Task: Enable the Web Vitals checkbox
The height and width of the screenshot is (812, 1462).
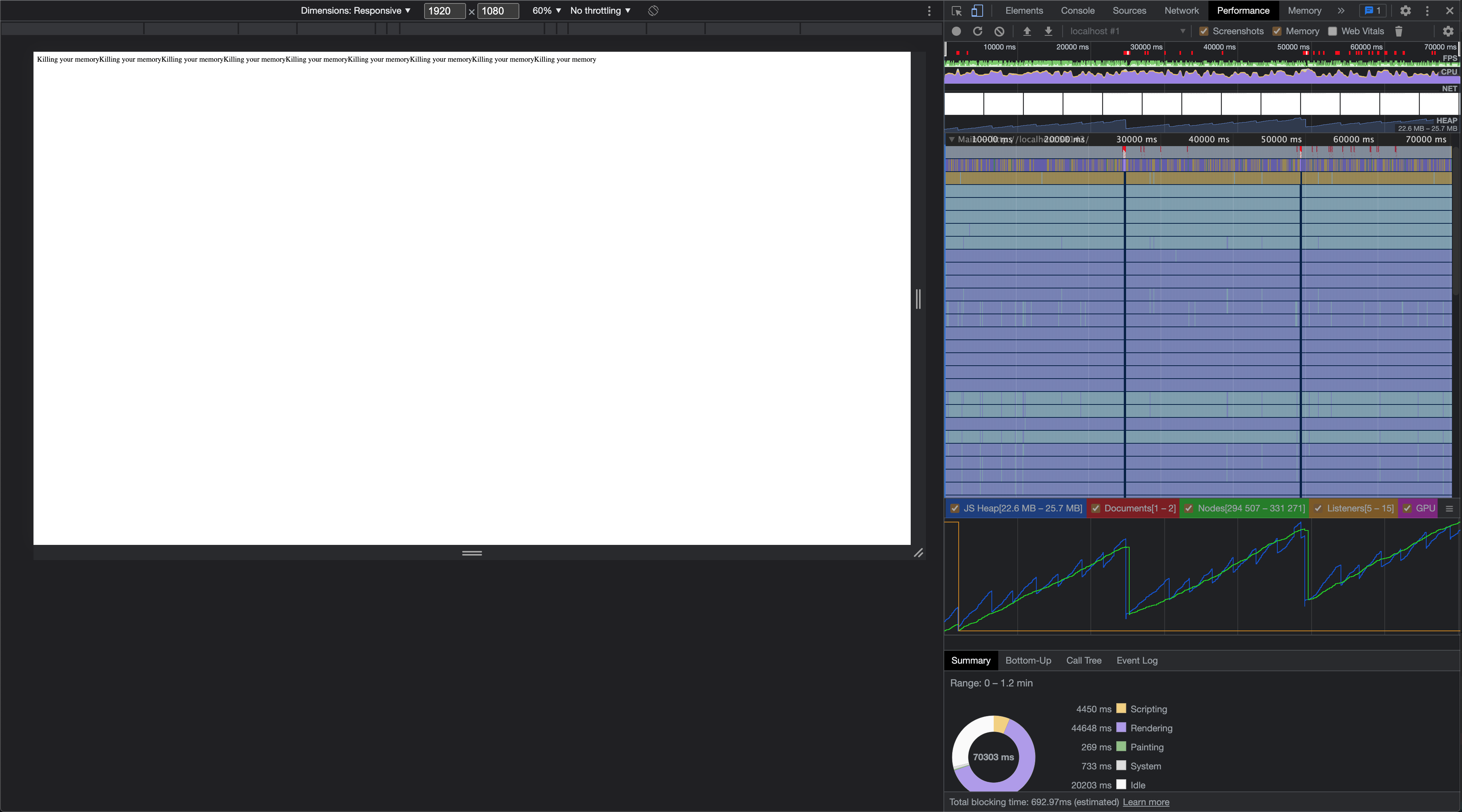Action: [1332, 31]
